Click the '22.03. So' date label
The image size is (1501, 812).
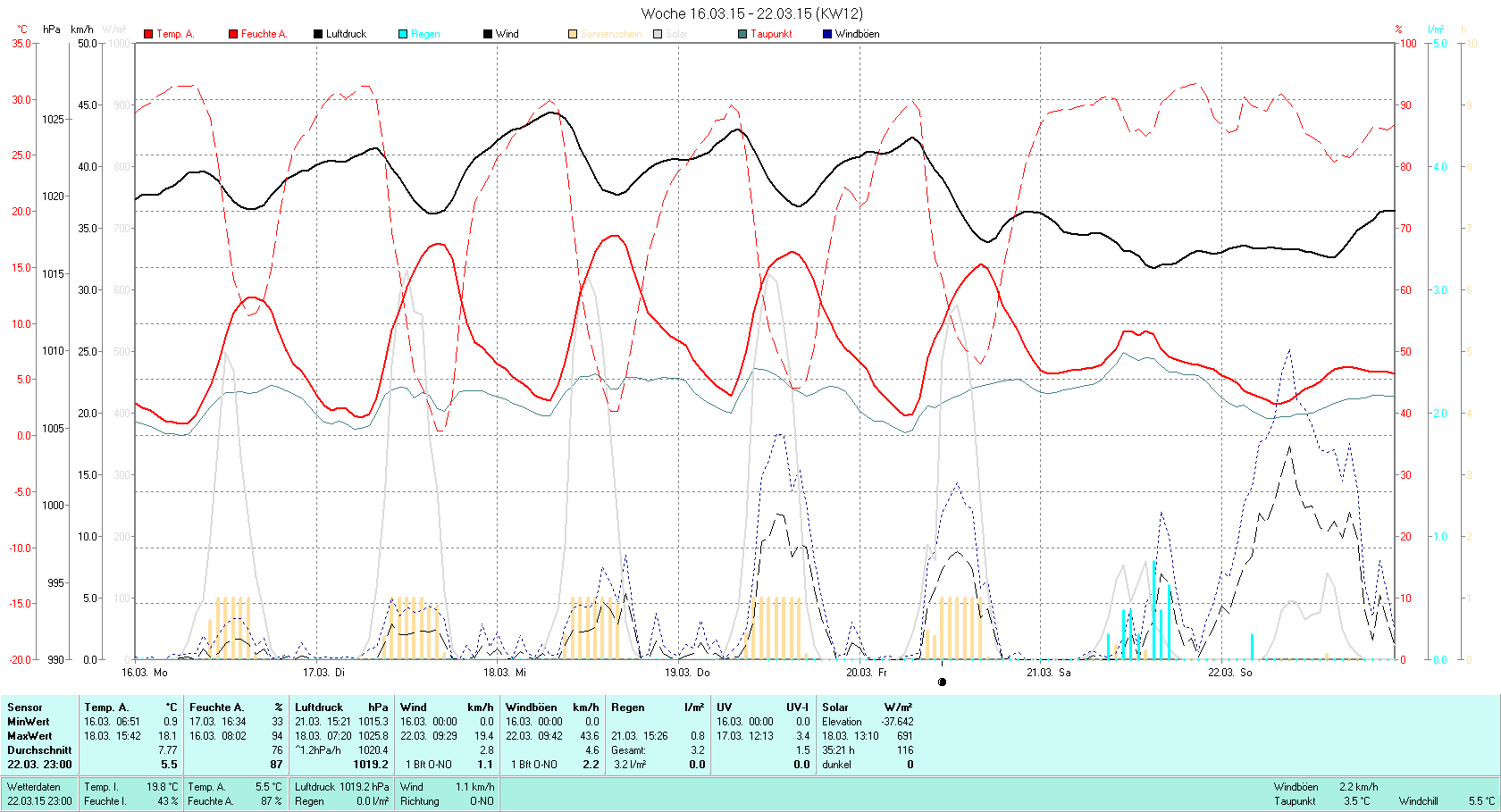click(1230, 673)
